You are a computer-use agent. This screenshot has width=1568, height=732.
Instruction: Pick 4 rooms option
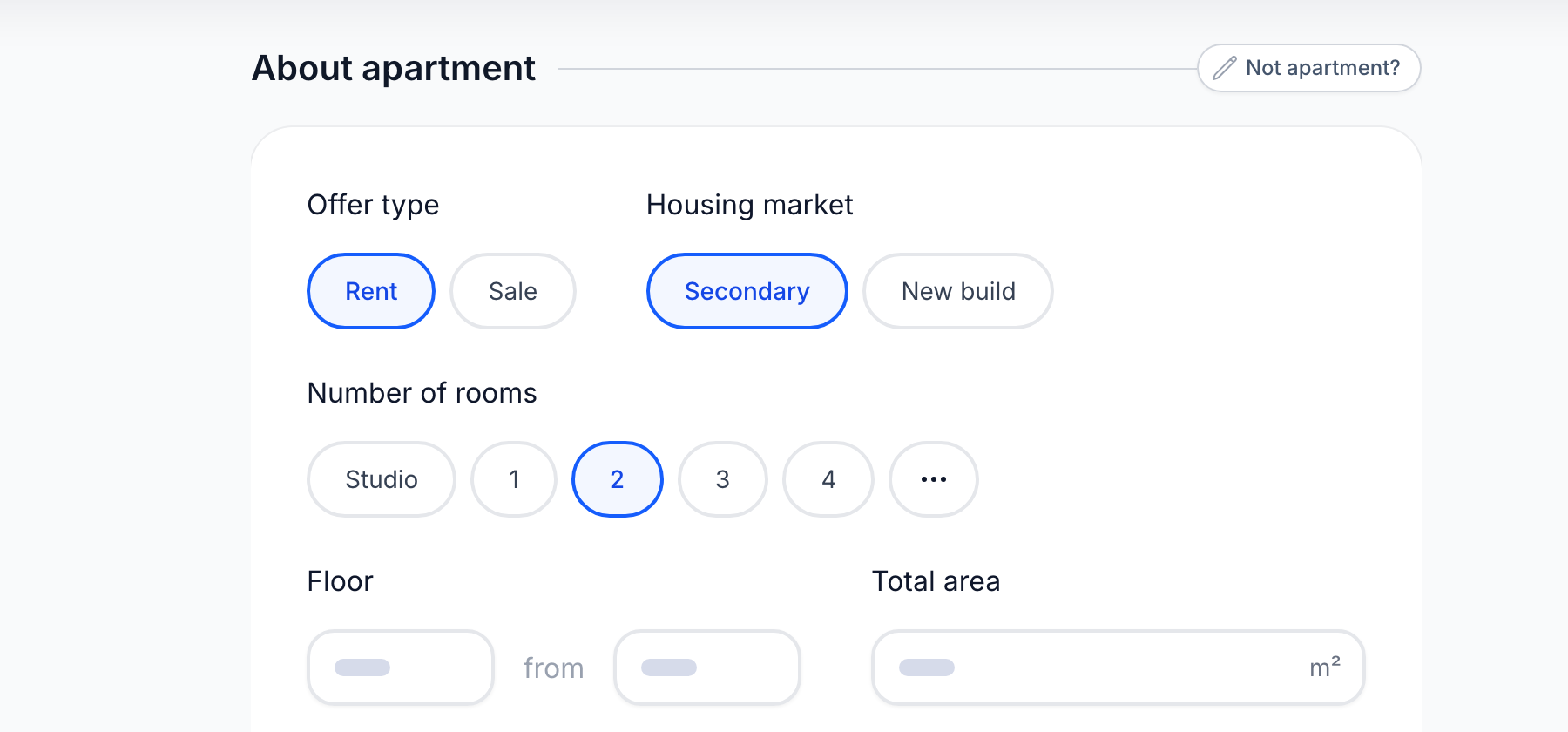click(828, 479)
